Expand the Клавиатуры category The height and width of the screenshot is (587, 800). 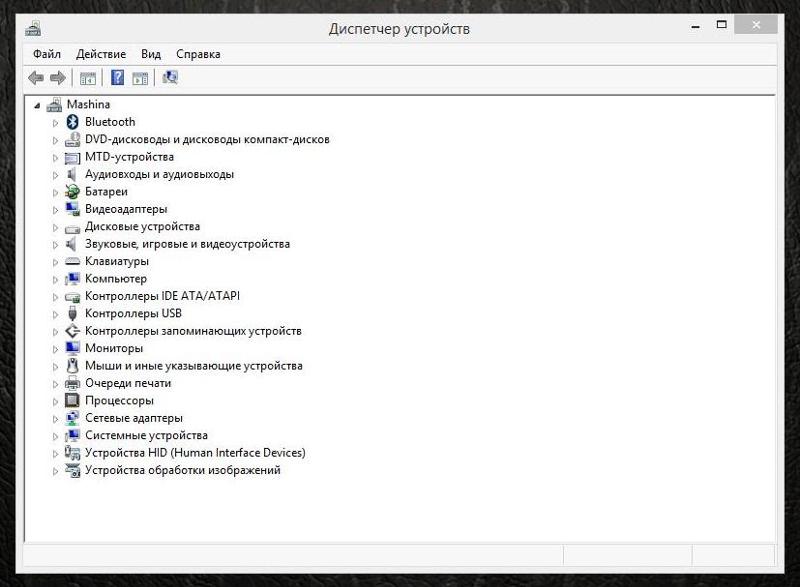[x=55, y=262]
